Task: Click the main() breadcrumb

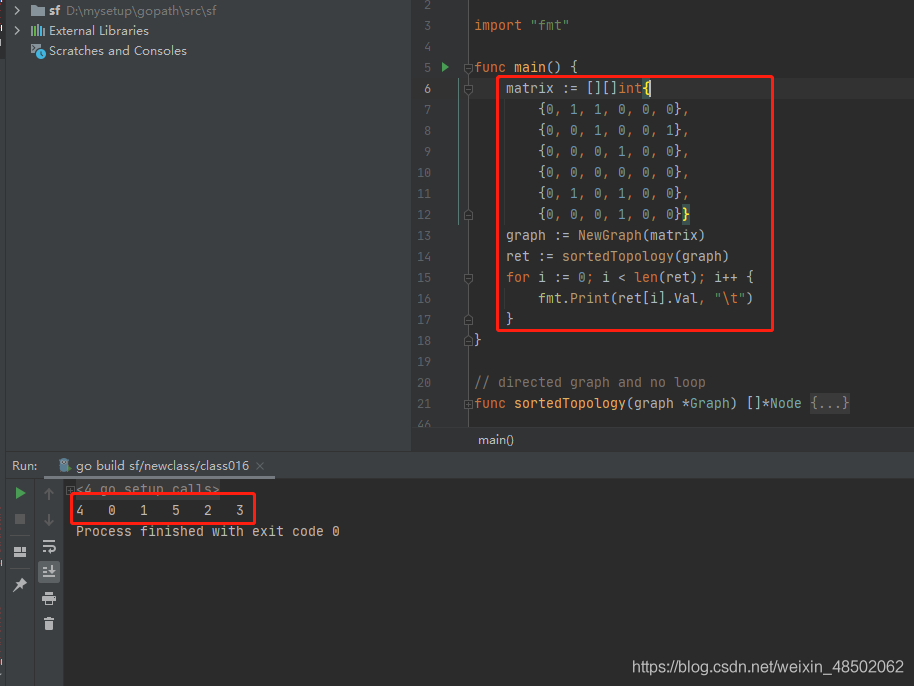Action: tap(496, 440)
